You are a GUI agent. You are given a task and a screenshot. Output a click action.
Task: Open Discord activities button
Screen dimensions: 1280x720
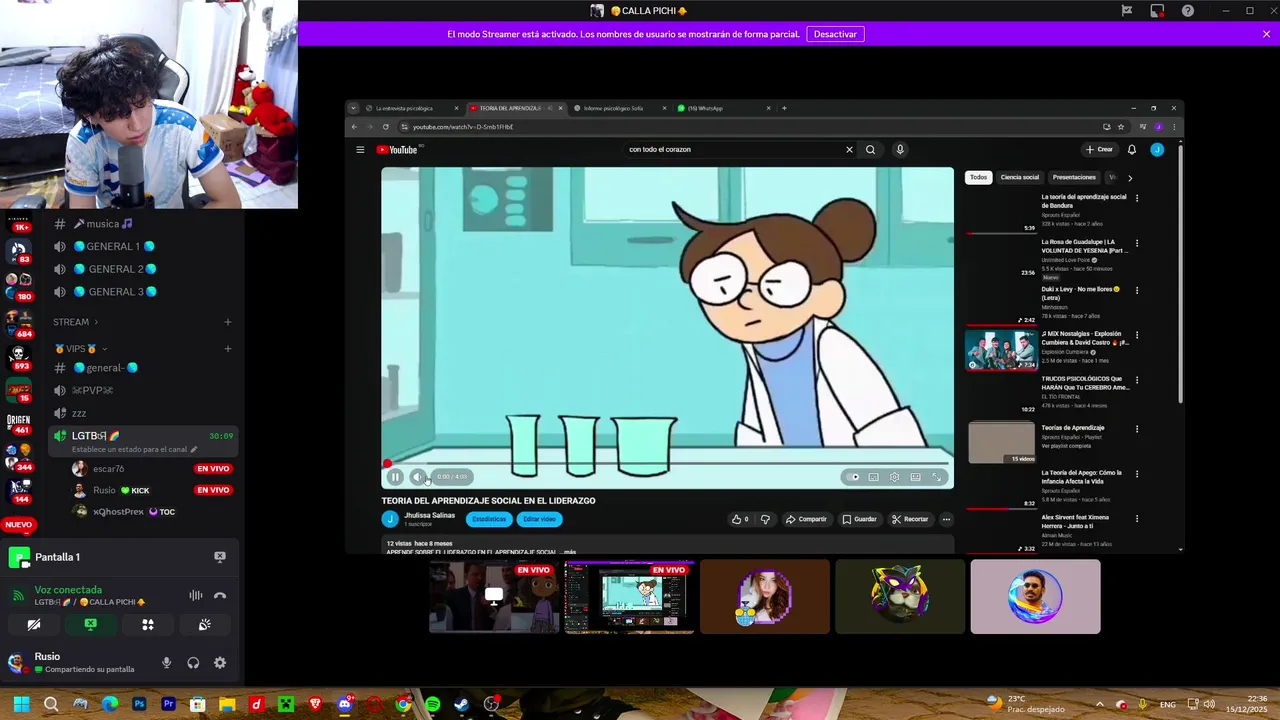point(147,625)
